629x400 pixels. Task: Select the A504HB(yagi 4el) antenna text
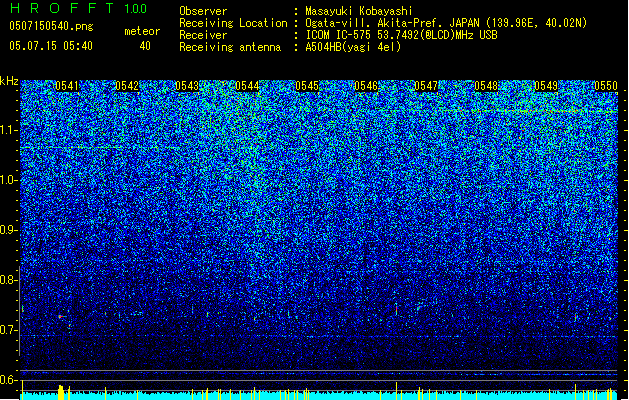[353, 47]
